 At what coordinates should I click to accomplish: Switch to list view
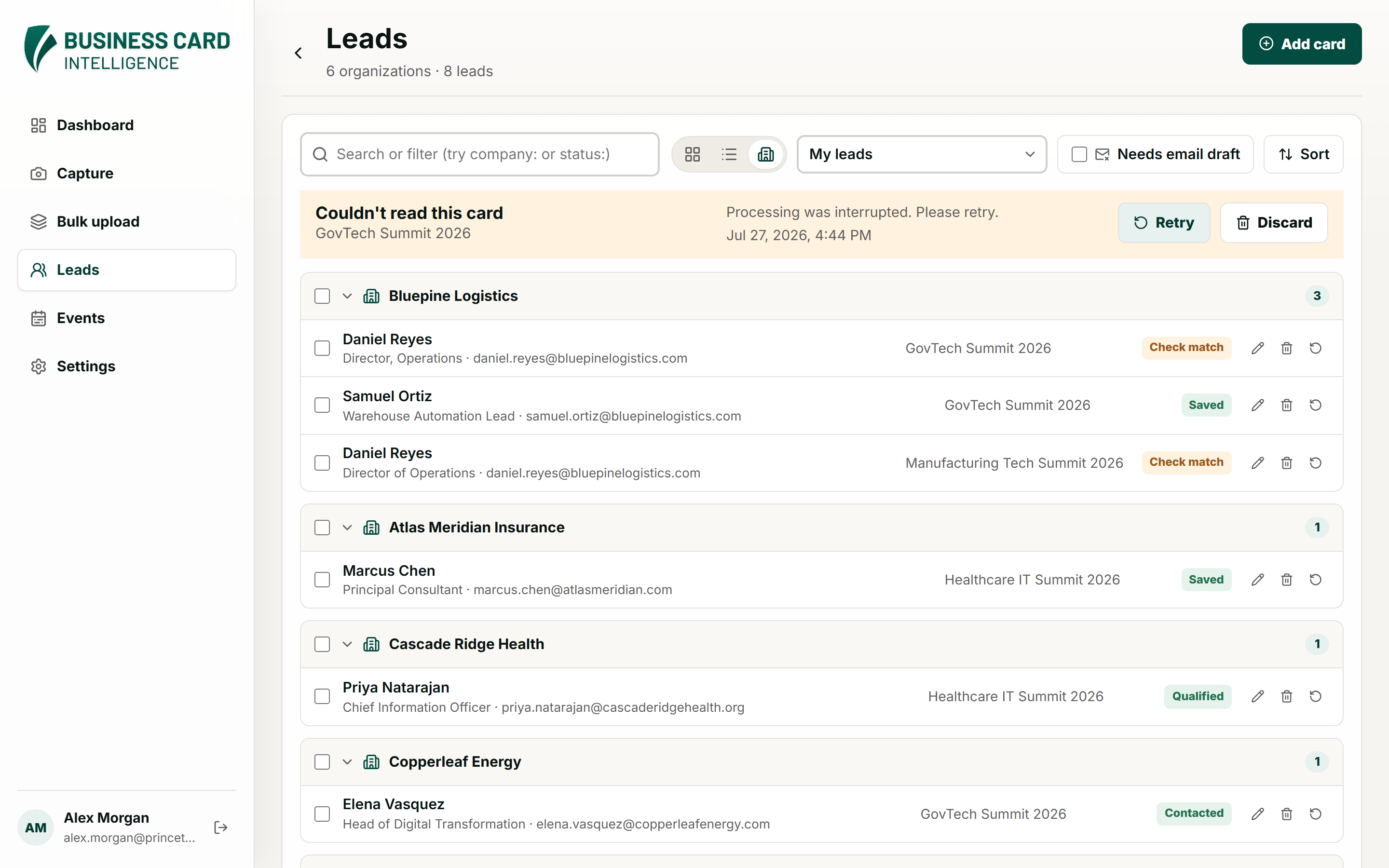click(729, 154)
